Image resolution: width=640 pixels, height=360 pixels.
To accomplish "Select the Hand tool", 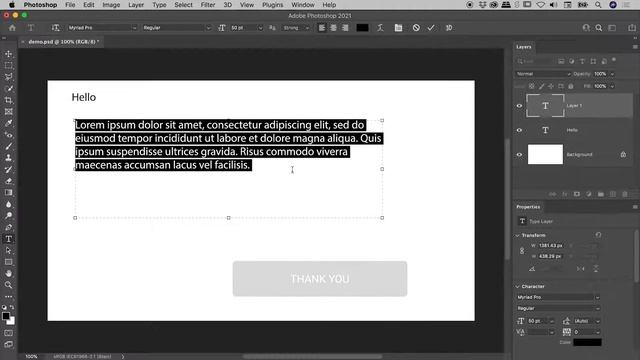I will coord(9,273).
